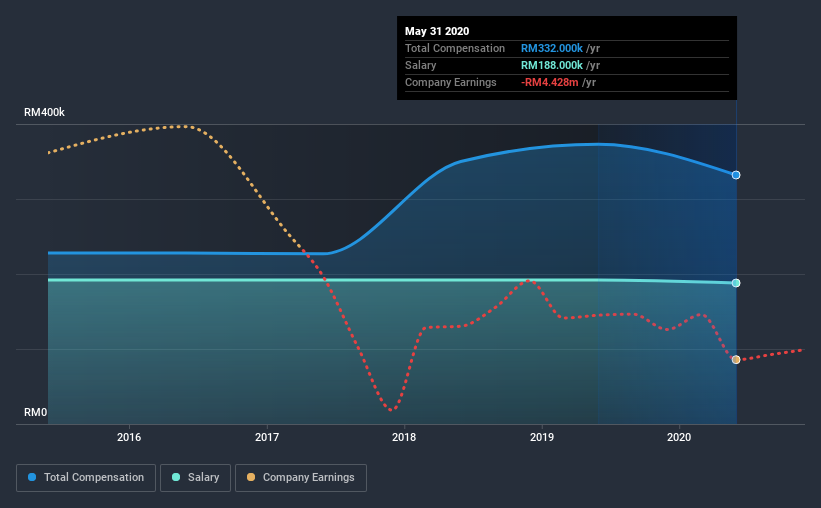Click the Salary data point marker

pyautogui.click(x=736, y=283)
